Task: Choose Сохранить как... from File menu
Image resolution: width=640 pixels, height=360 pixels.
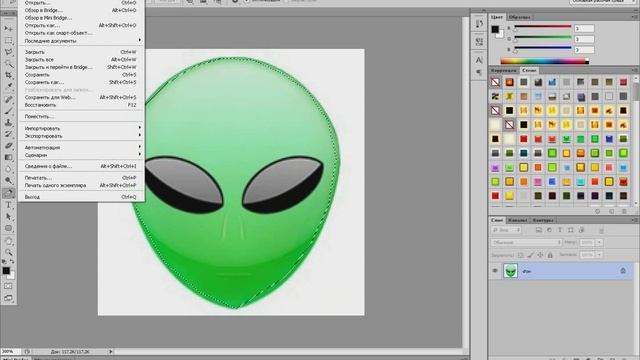Action: coord(82,82)
